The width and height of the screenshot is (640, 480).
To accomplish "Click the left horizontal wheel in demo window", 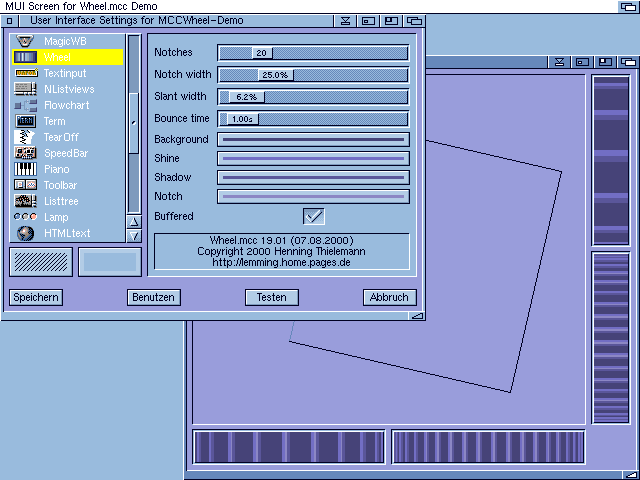I will pyautogui.click(x=289, y=447).
